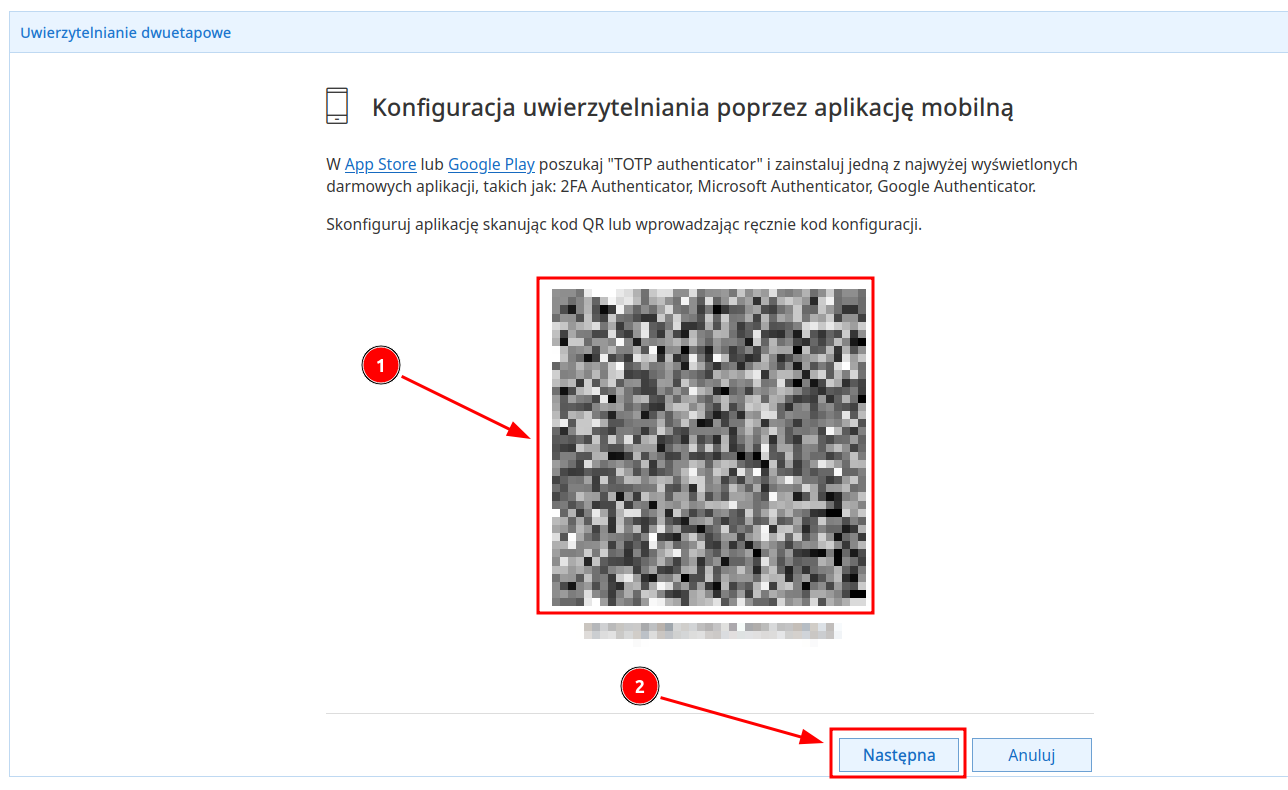The width and height of the screenshot is (1288, 790).
Task: Cancel setup with the Anuluj button
Action: 1032,755
